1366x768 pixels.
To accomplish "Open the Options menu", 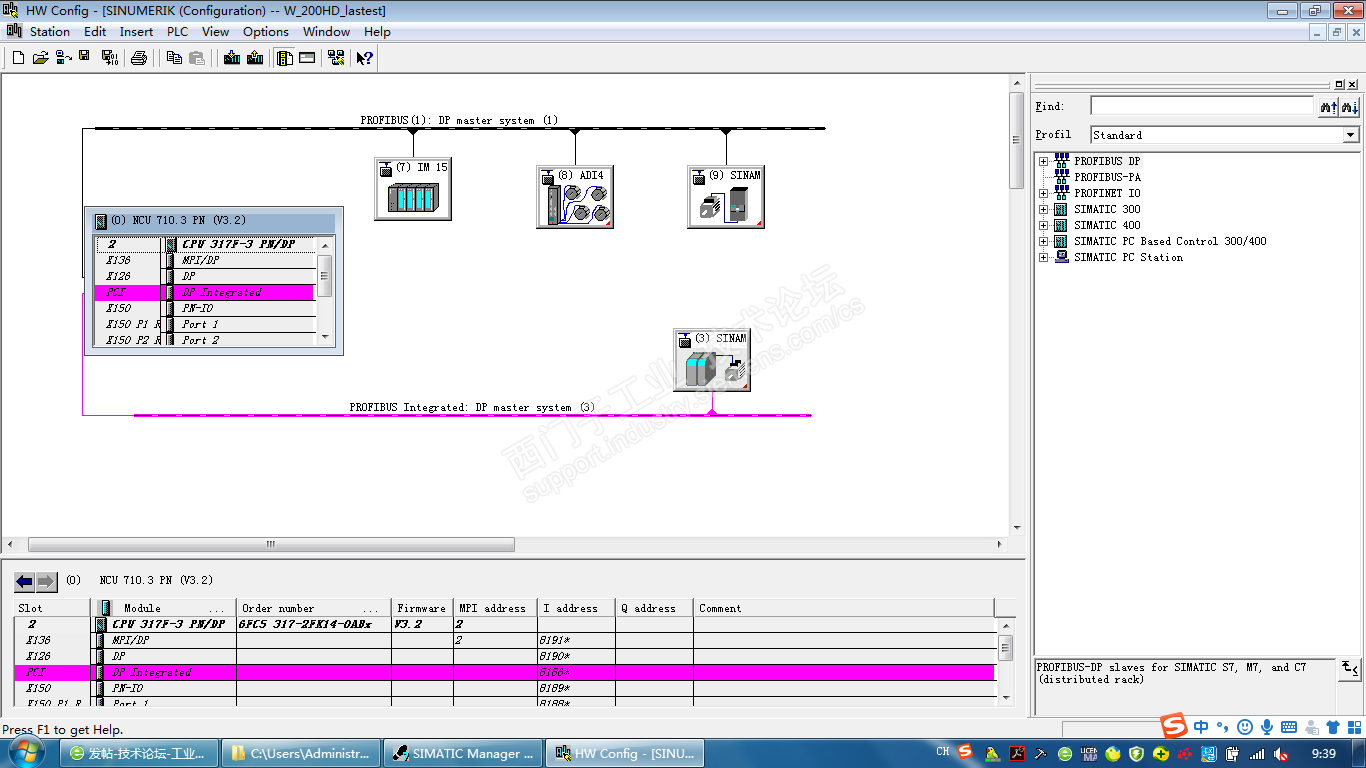I will point(266,32).
